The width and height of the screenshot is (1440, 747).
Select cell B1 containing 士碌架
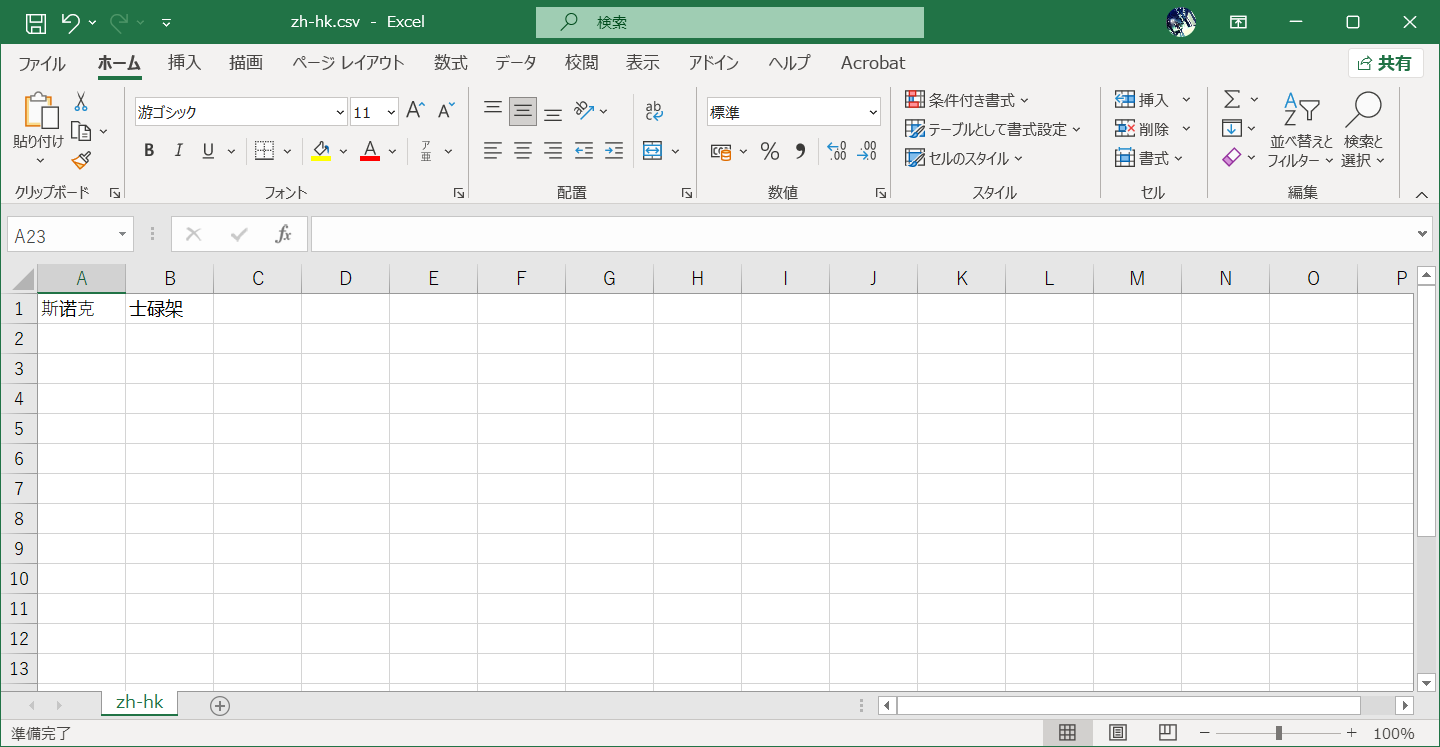[x=169, y=308]
